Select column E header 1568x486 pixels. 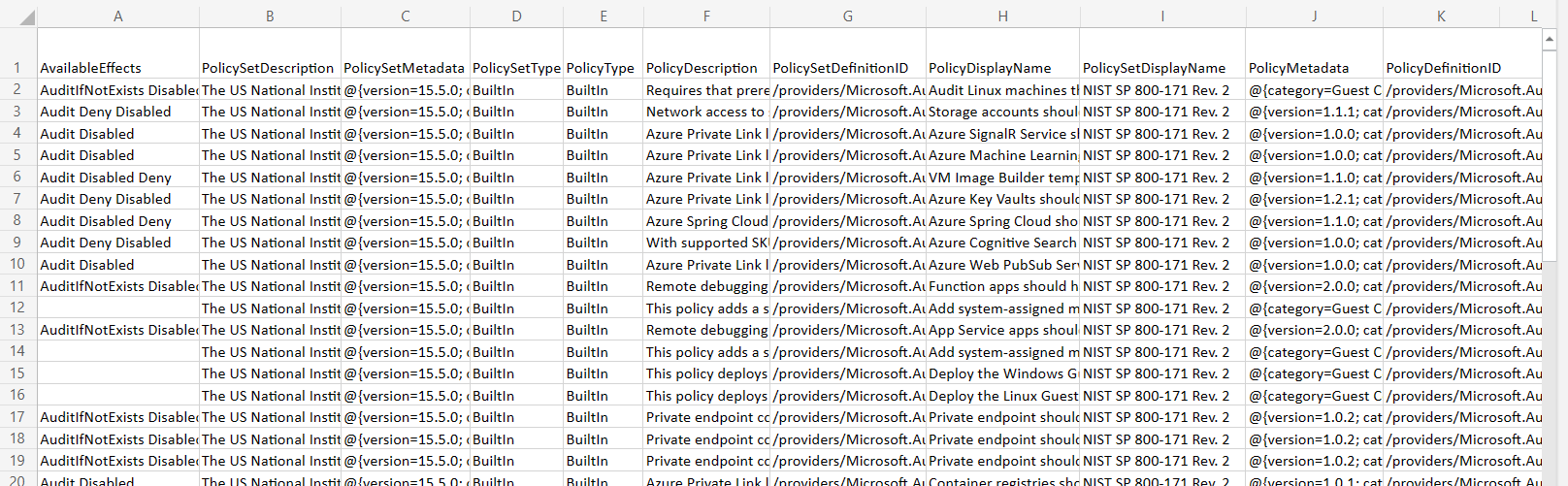[604, 16]
